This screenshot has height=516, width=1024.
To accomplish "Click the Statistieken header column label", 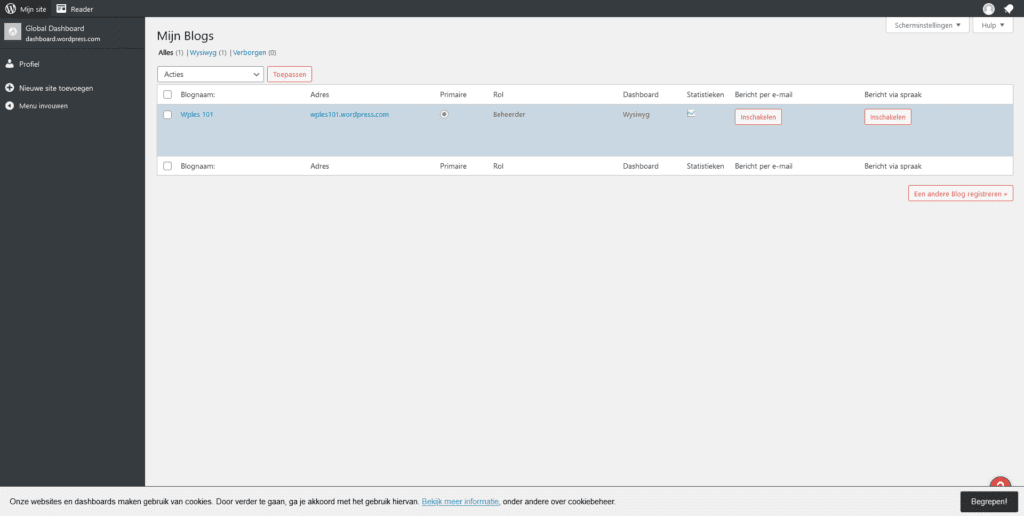I will tap(705, 95).
